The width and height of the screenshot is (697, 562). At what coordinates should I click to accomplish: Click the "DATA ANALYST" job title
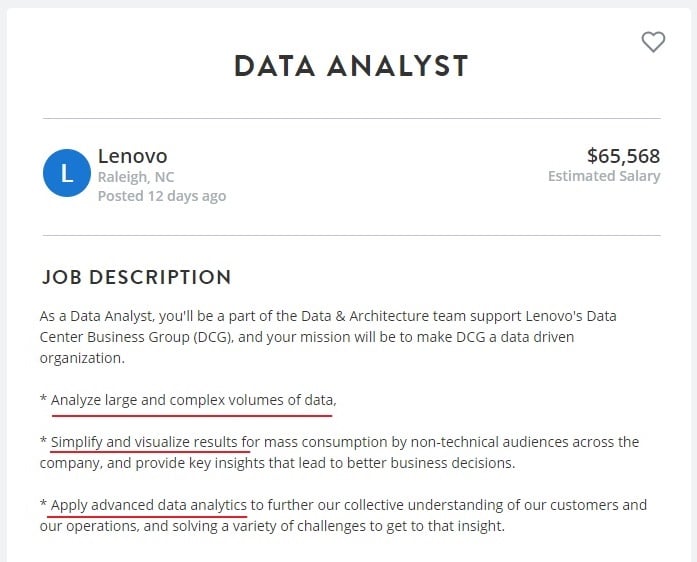point(351,66)
